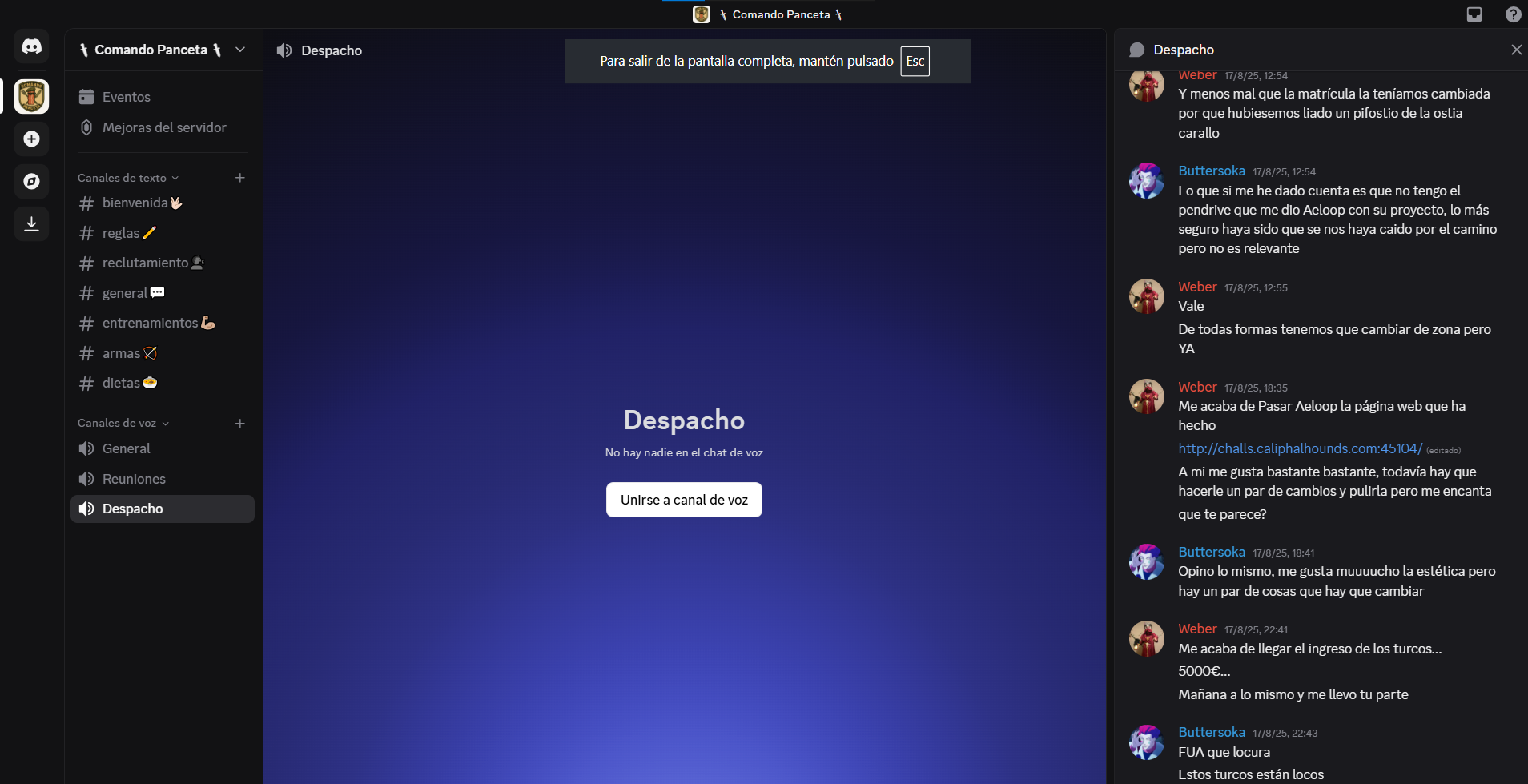1528x784 pixels.
Task: Select the Despacho voice channel in sidebar
Action: pyautogui.click(x=163, y=509)
